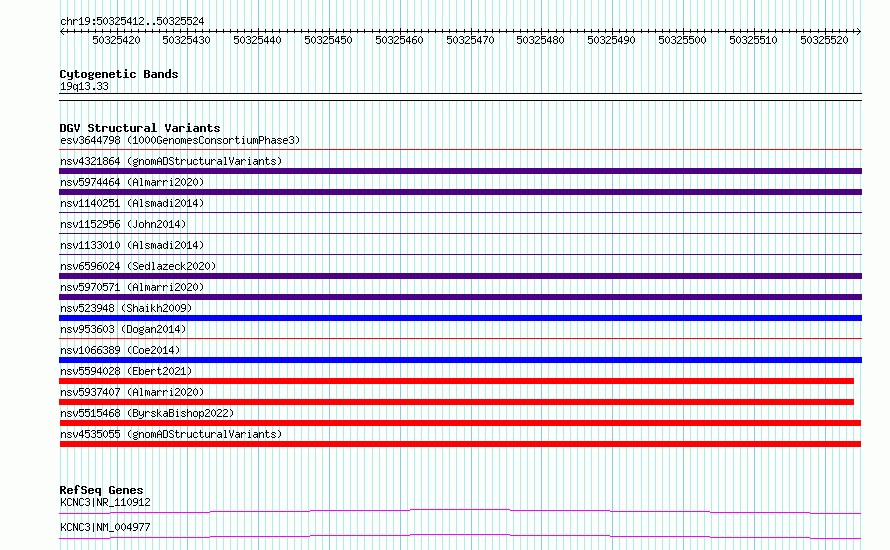Open variant nsv5974464 Almarri2020 label

click(132, 182)
